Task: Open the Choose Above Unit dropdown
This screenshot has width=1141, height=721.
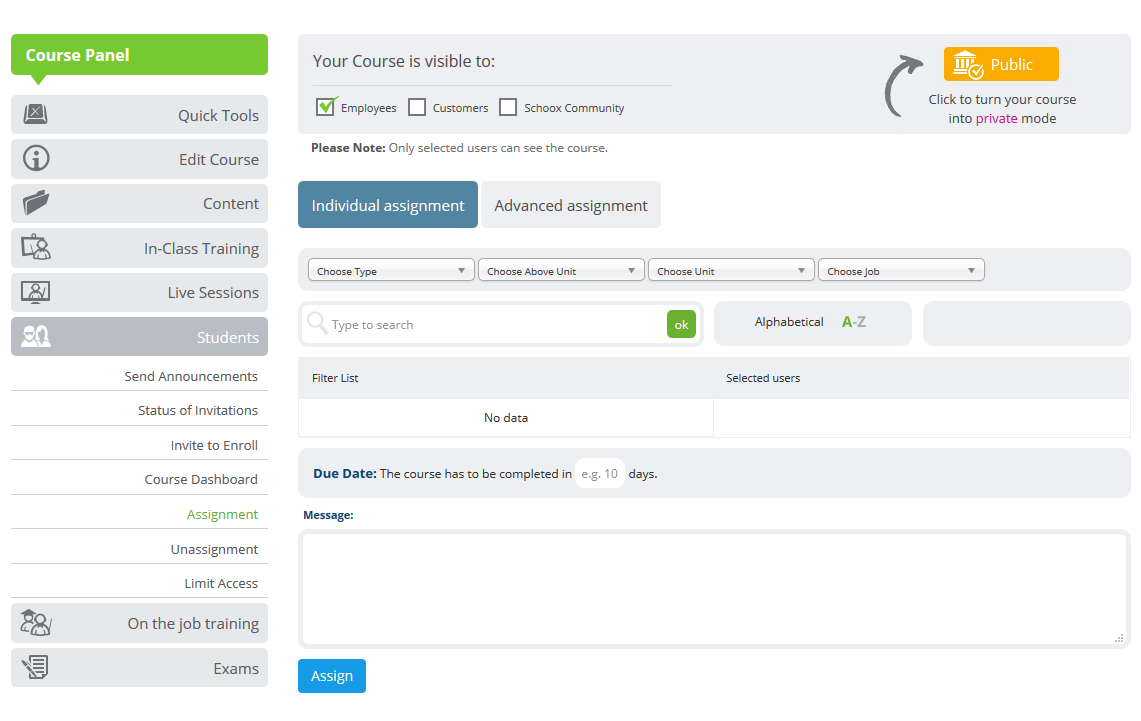Action: (x=561, y=271)
